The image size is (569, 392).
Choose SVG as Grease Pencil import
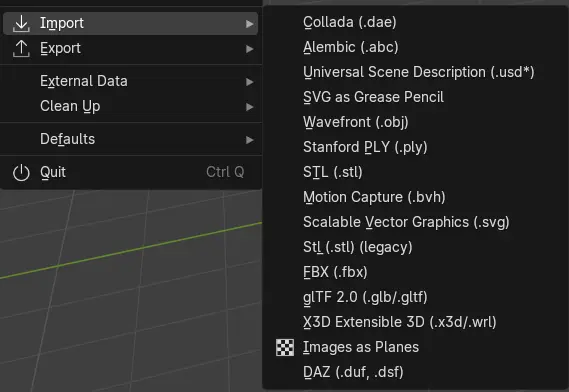(x=416, y=97)
